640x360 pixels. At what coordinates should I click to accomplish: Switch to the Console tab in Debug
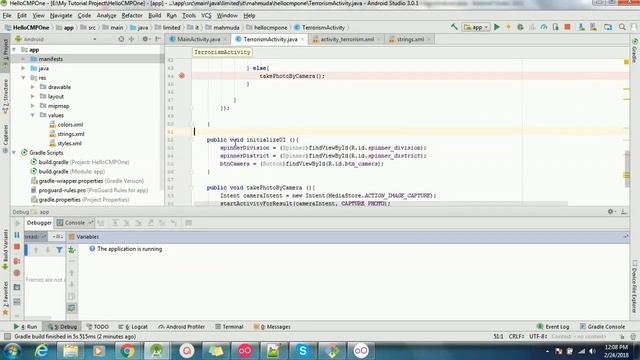(x=75, y=223)
